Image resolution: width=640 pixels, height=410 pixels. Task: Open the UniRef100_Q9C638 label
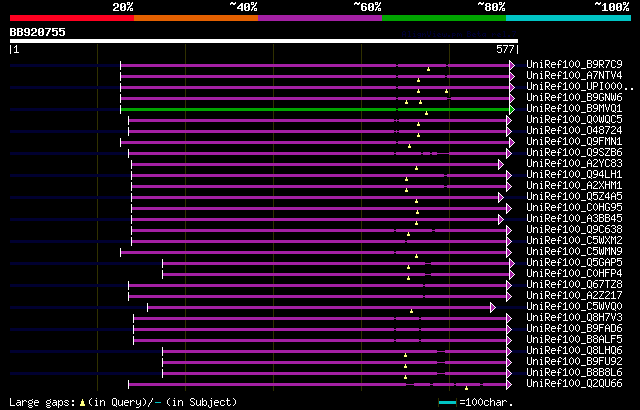tap(574, 230)
